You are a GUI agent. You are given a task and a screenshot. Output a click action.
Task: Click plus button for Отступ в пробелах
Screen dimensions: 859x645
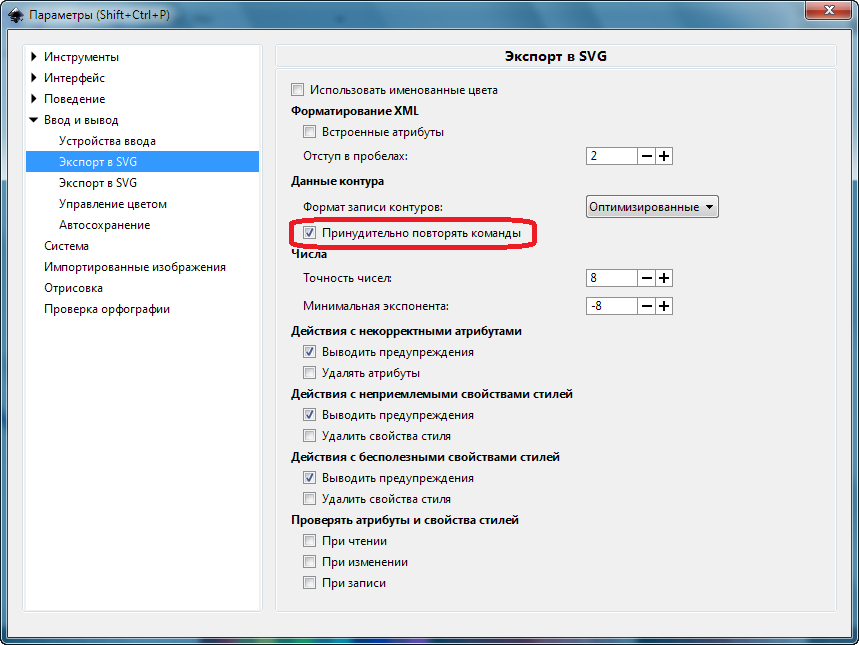[664, 156]
